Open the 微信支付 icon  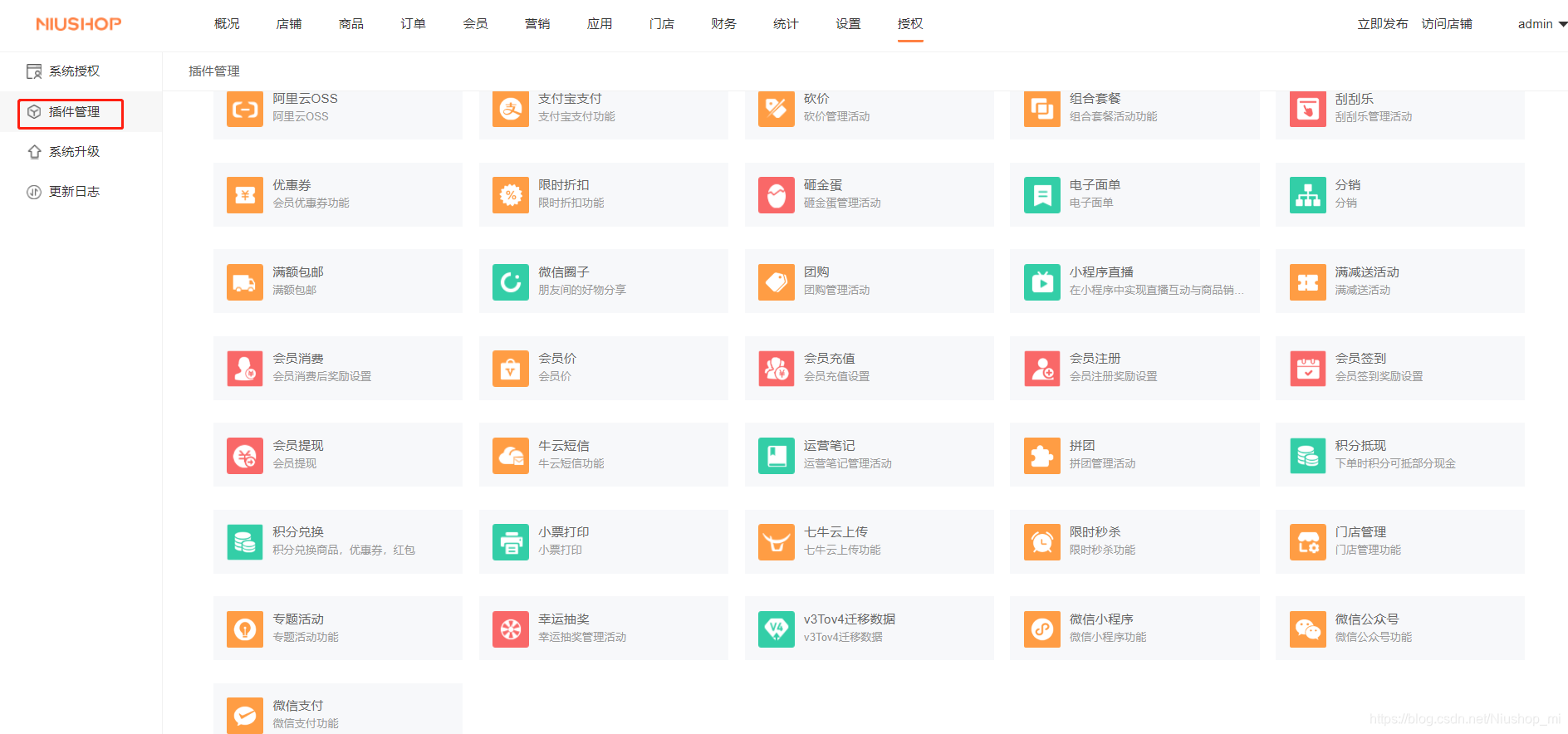click(245, 716)
